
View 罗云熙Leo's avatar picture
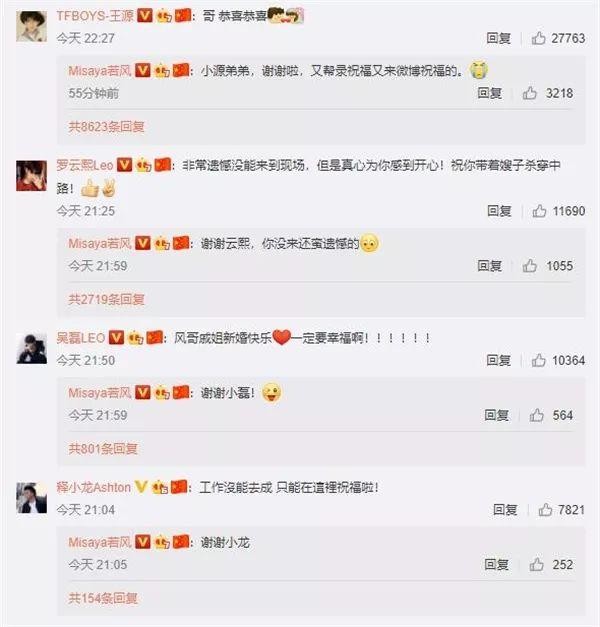click(x=31, y=176)
